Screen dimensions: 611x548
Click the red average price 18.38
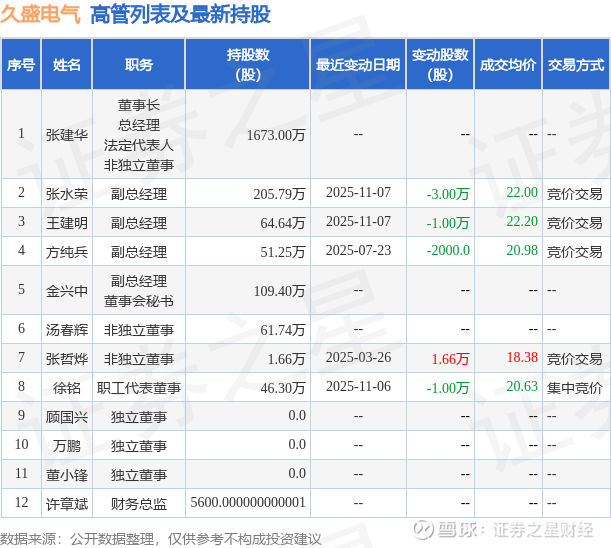(522, 357)
